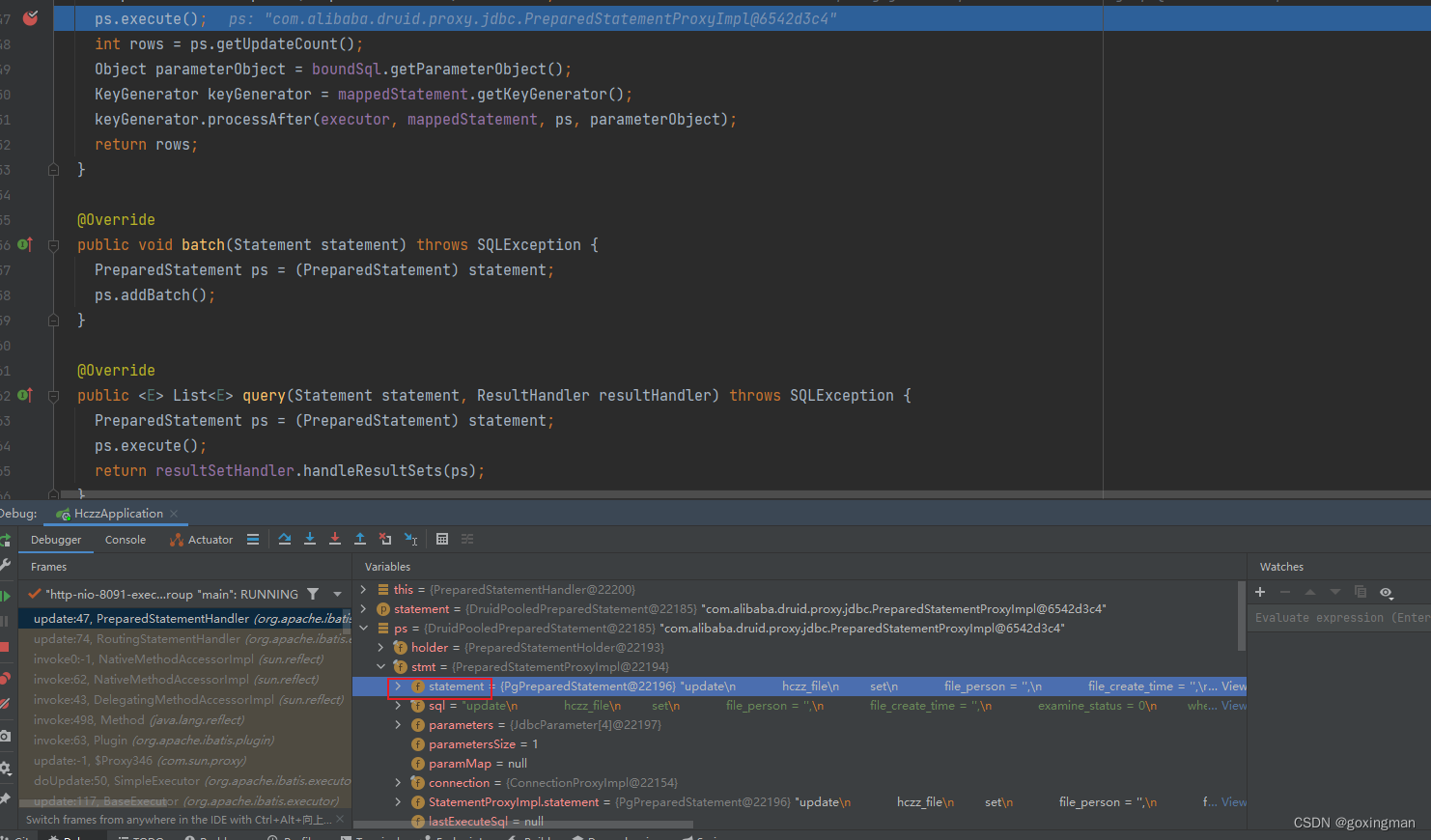1431x840 pixels.
Task: Switch to the Debugger tab
Action: [56, 540]
